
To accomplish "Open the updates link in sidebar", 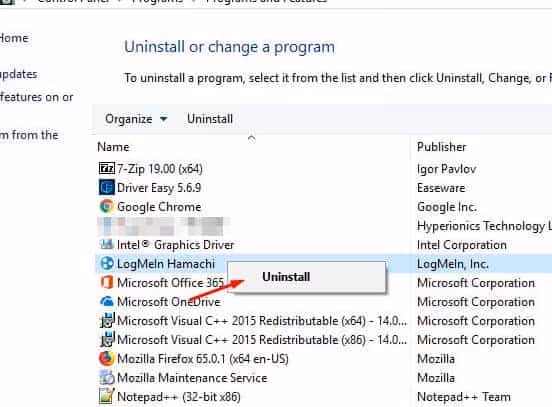I will click(x=18, y=74).
